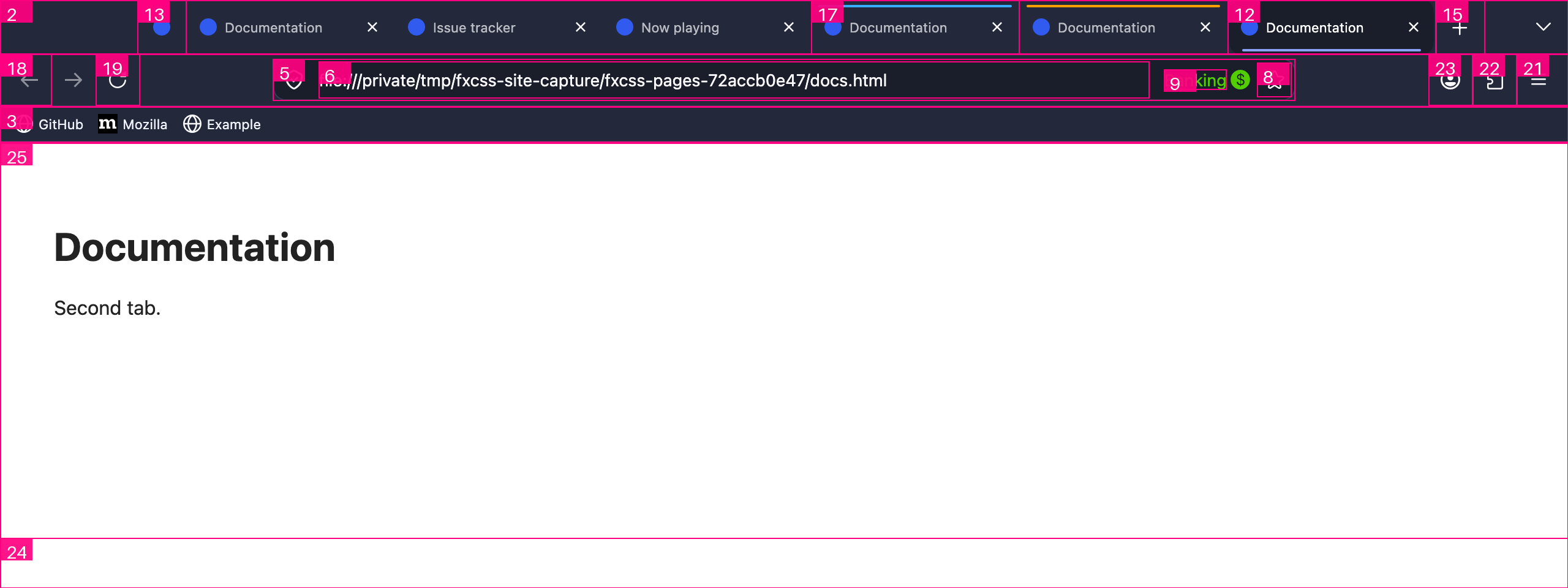1568x588 pixels.
Task: Bookmark this page with the star icon
Action: [x=1274, y=80]
